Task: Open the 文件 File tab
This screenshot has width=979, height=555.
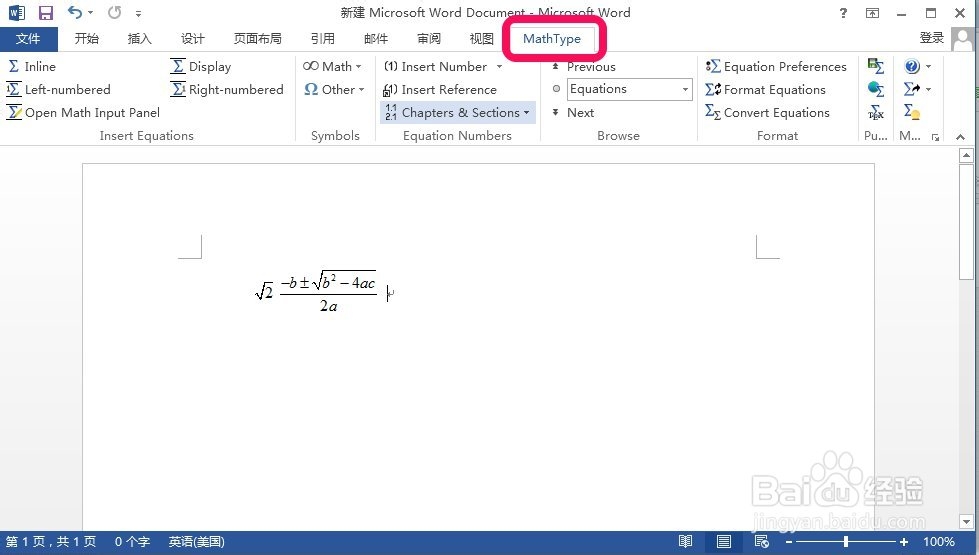Action: tap(29, 39)
